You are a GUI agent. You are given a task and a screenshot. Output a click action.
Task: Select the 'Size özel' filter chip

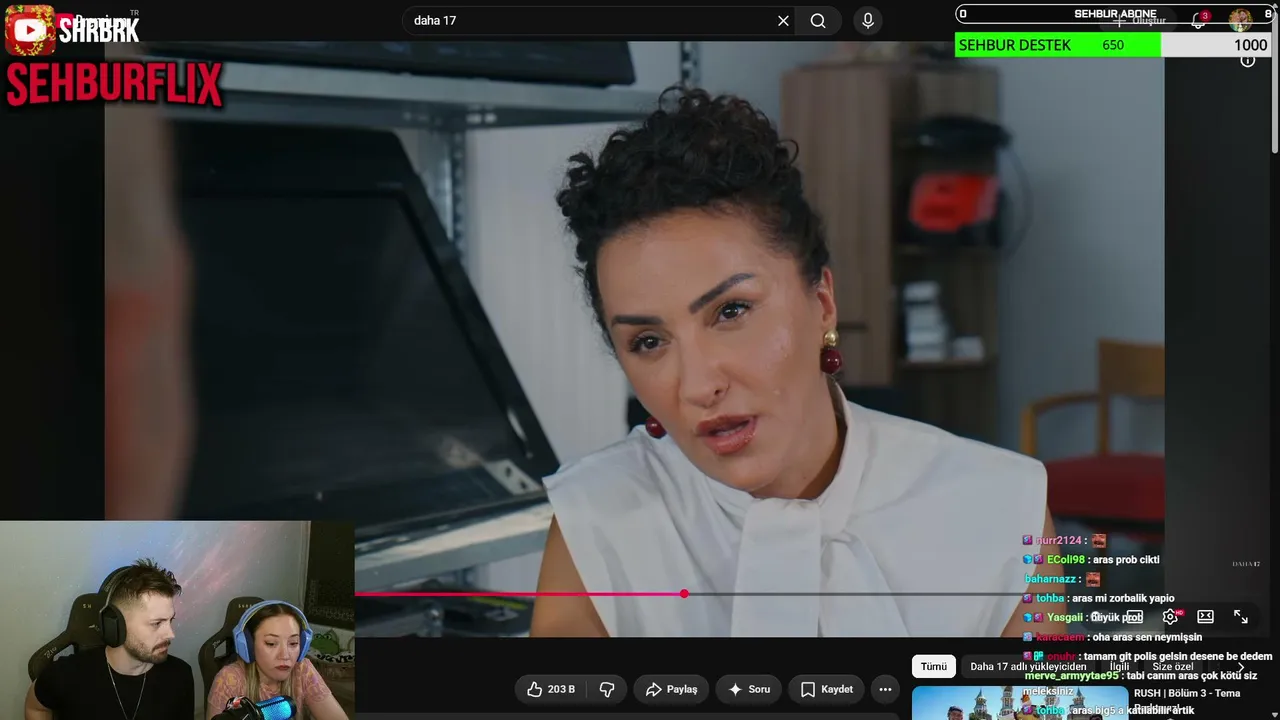pyautogui.click(x=1173, y=667)
